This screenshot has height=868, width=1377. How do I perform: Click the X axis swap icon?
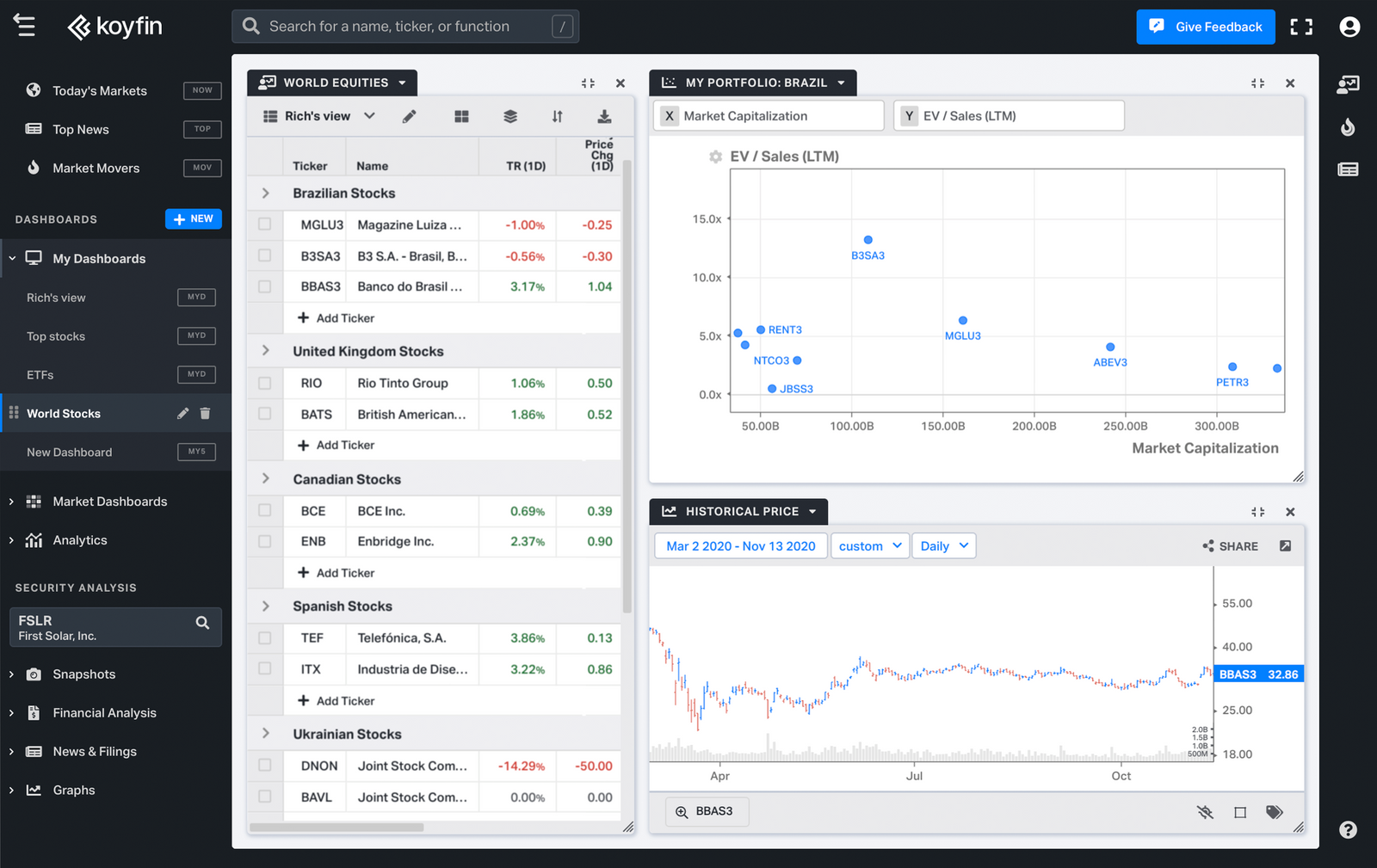click(669, 115)
